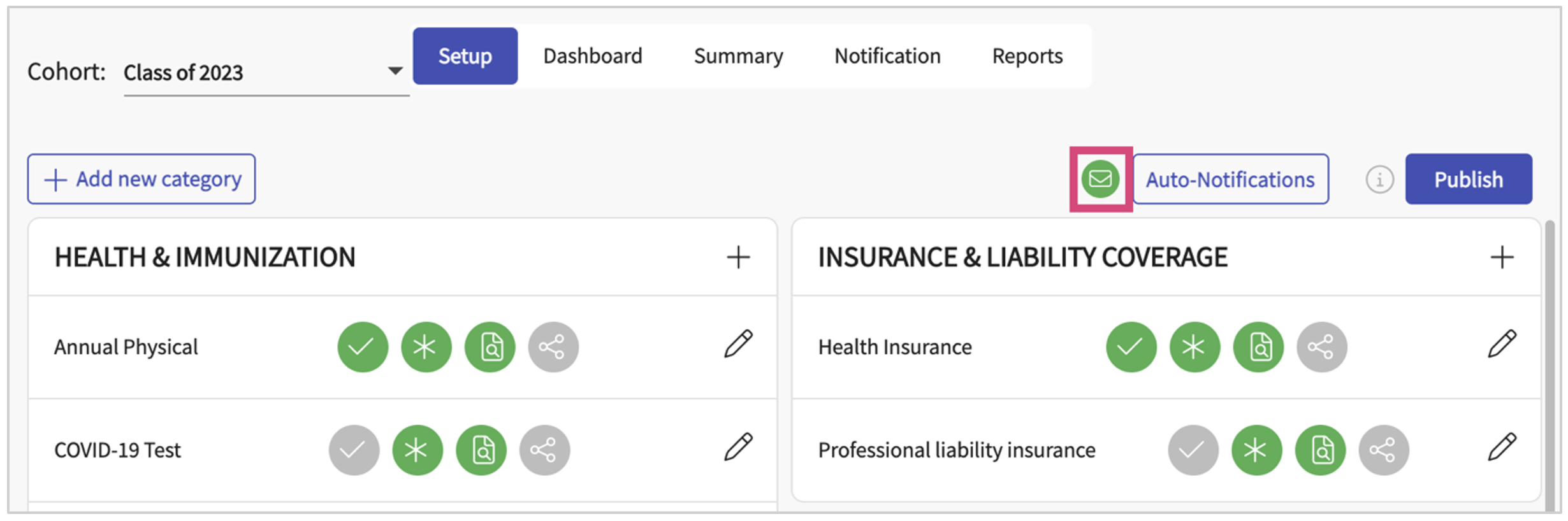
Task: Add item to Insurance & Liability Coverage
Action: coord(1502,257)
